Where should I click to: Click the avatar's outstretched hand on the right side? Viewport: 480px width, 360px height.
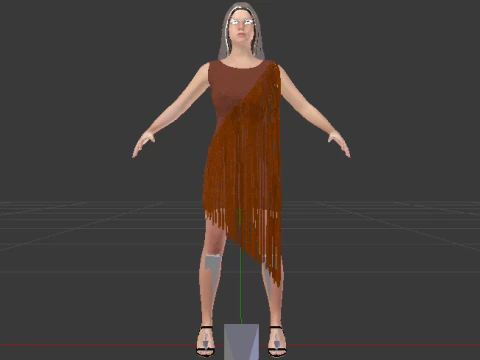tap(339, 144)
